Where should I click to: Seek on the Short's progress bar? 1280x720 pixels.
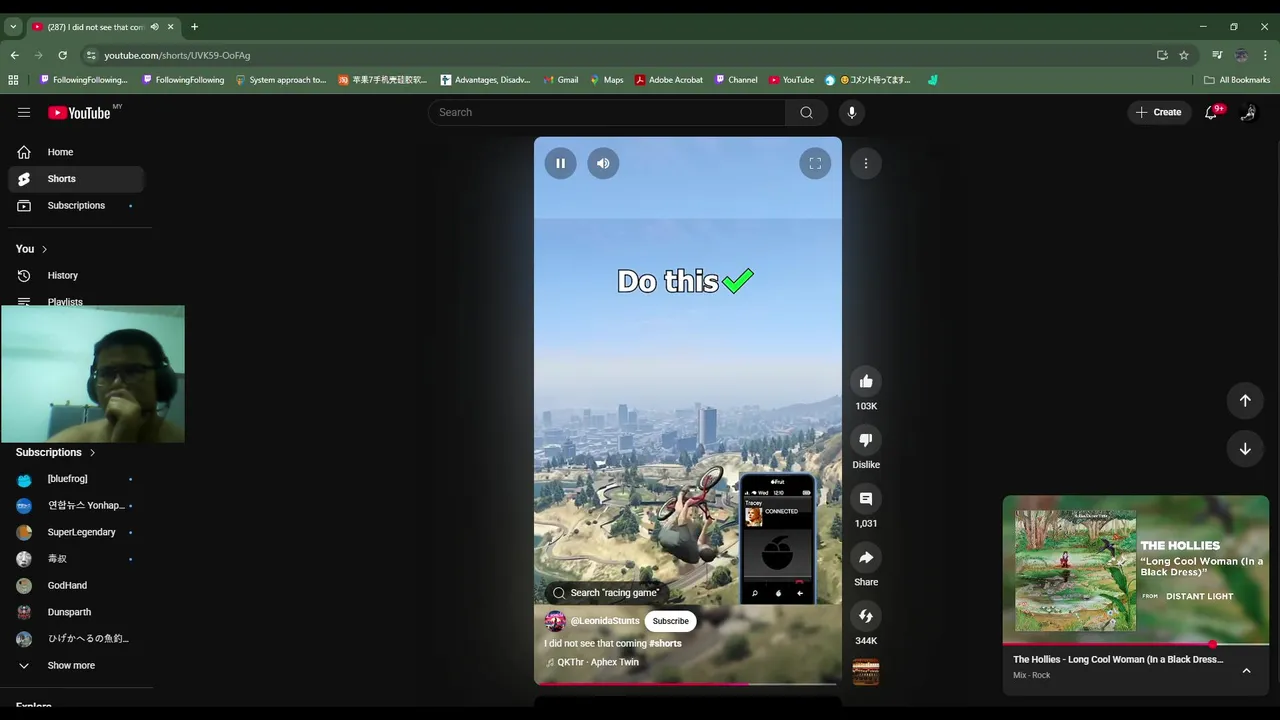(687, 684)
